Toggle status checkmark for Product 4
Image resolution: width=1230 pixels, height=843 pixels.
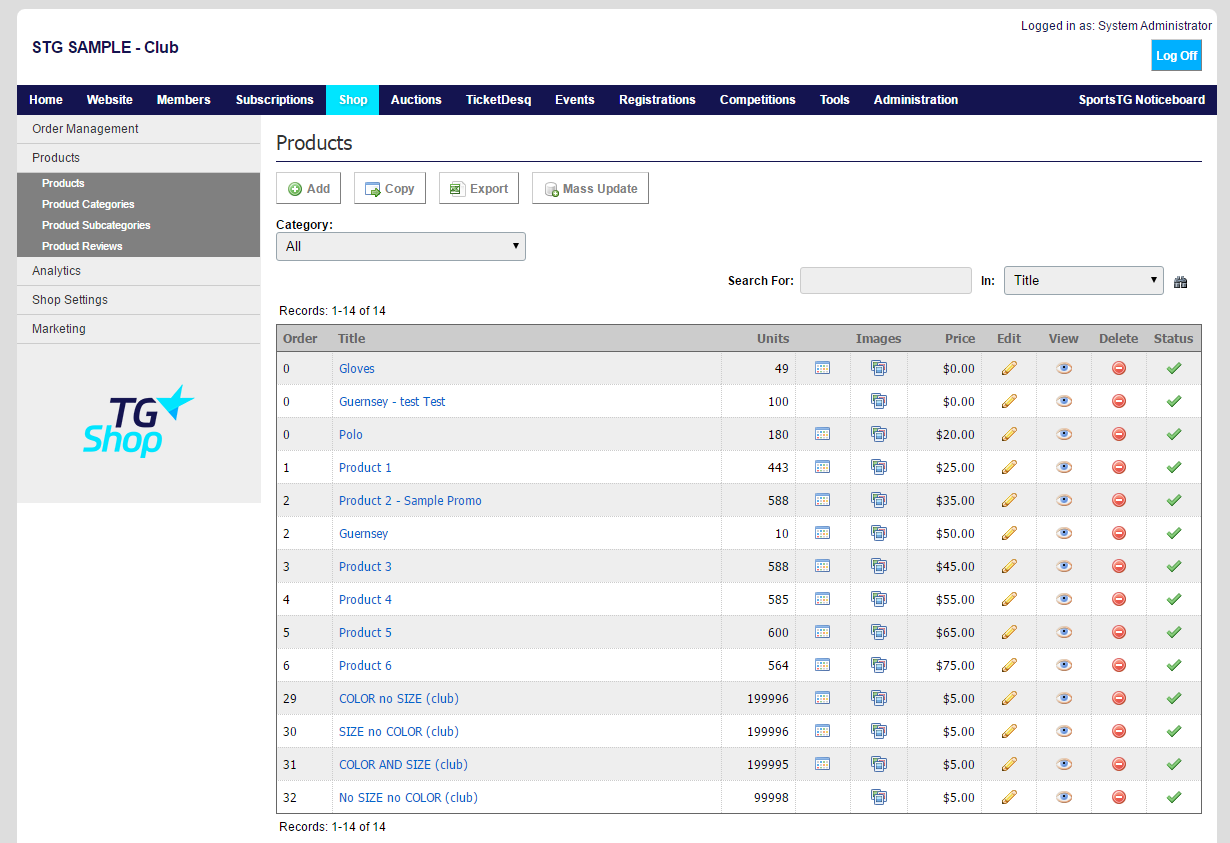[x=1173, y=599]
